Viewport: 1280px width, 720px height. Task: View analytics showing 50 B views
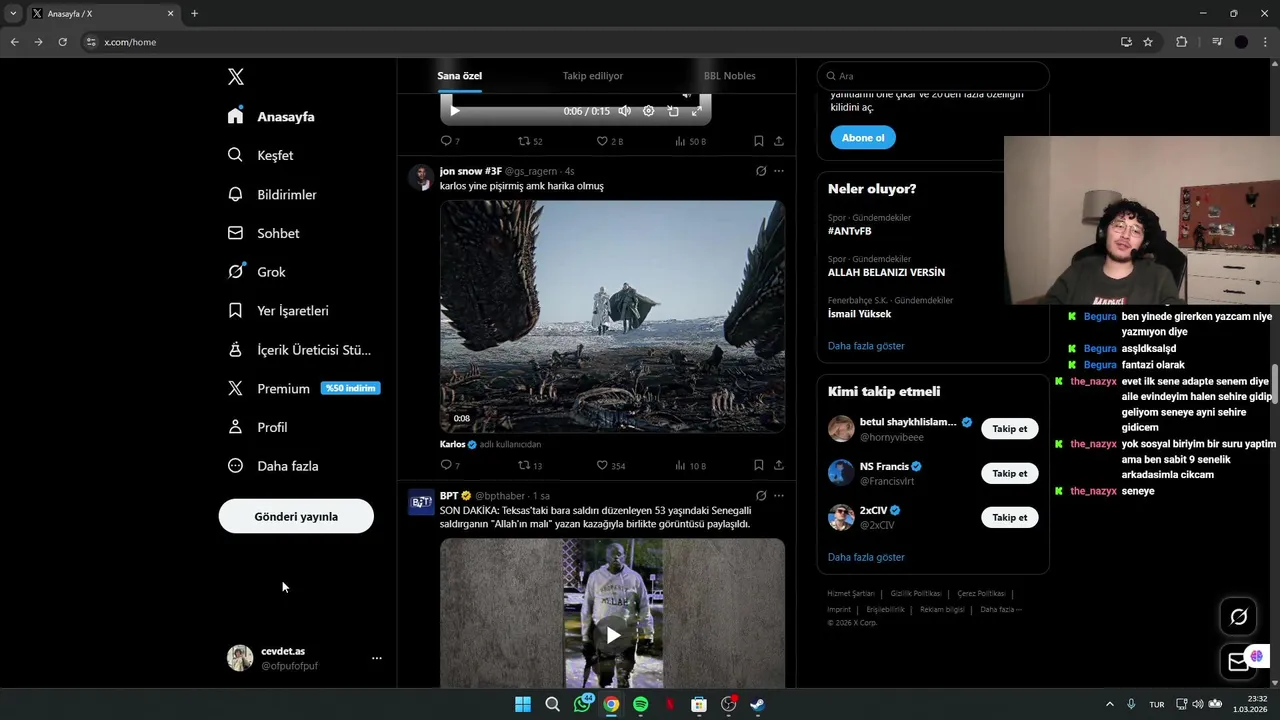[690, 141]
